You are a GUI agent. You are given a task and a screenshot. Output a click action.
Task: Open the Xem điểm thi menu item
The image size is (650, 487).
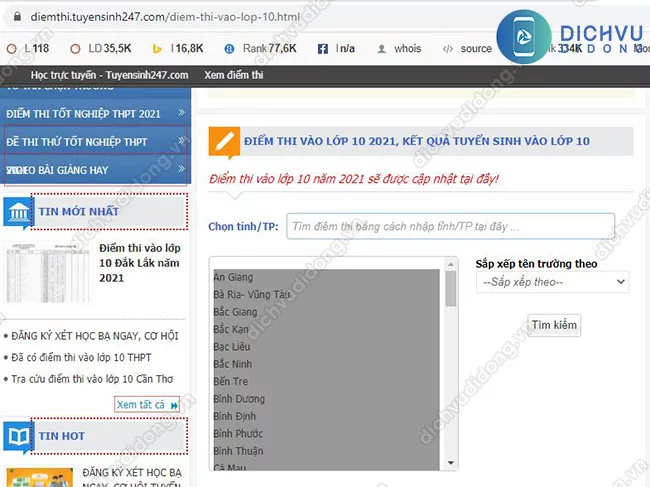pyautogui.click(x=233, y=75)
